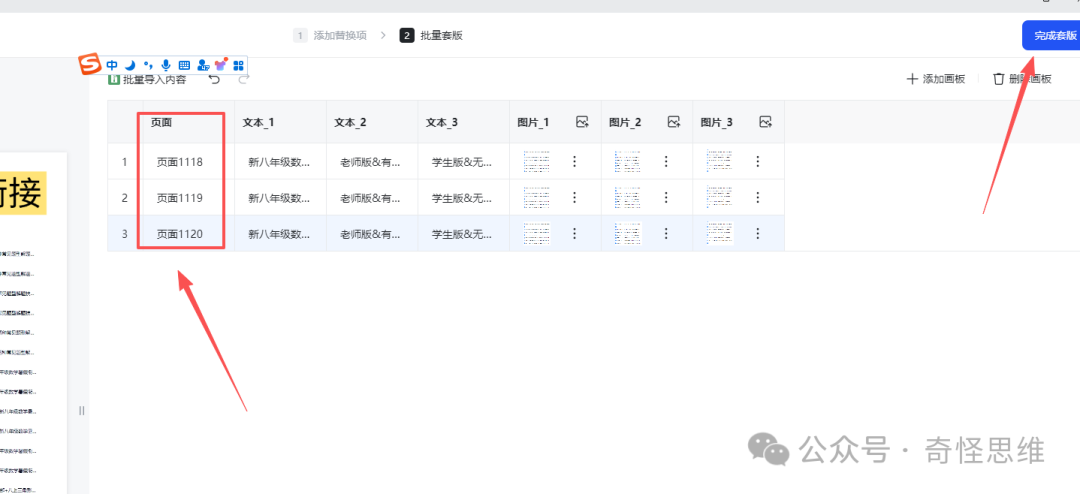Open more options for 图片_3 in row 3

click(758, 233)
